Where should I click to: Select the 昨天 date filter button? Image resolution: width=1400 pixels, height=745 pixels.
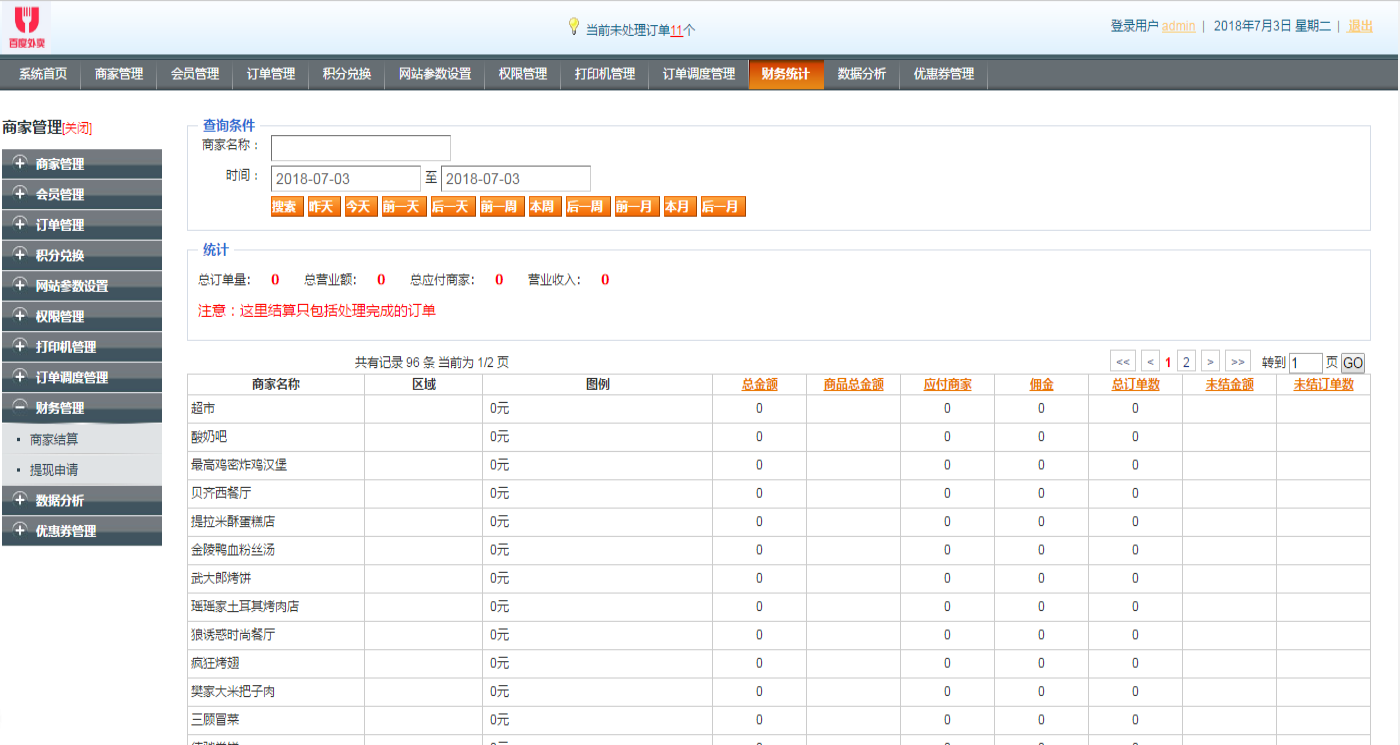pos(322,207)
